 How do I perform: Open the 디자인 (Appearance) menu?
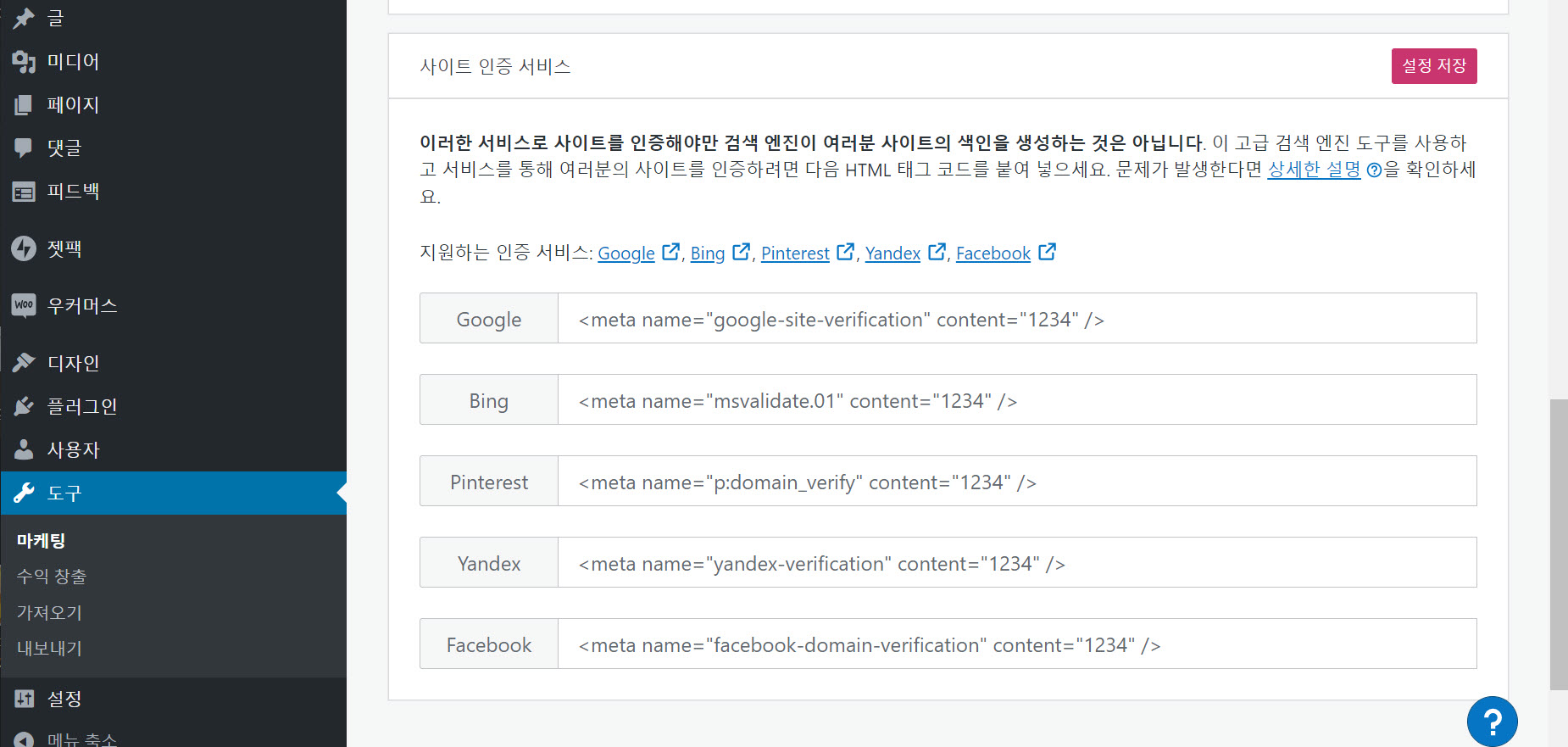click(72, 362)
